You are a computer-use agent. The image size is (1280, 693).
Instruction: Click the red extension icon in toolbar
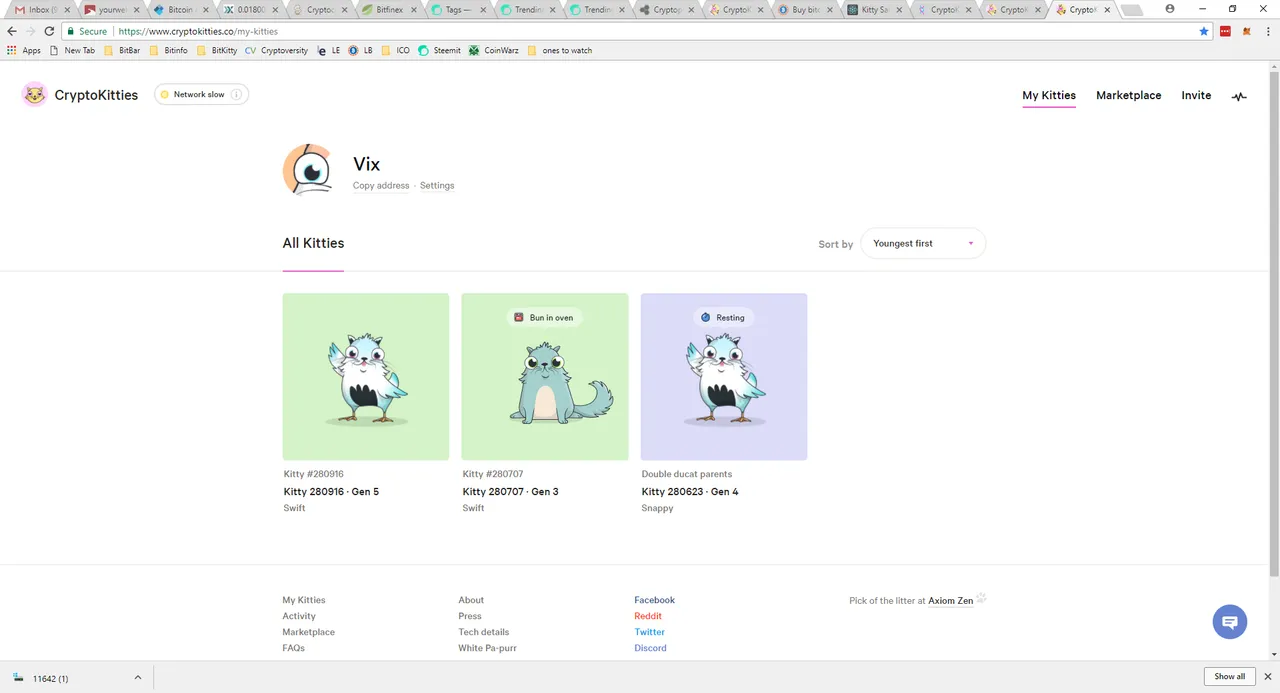1225,31
